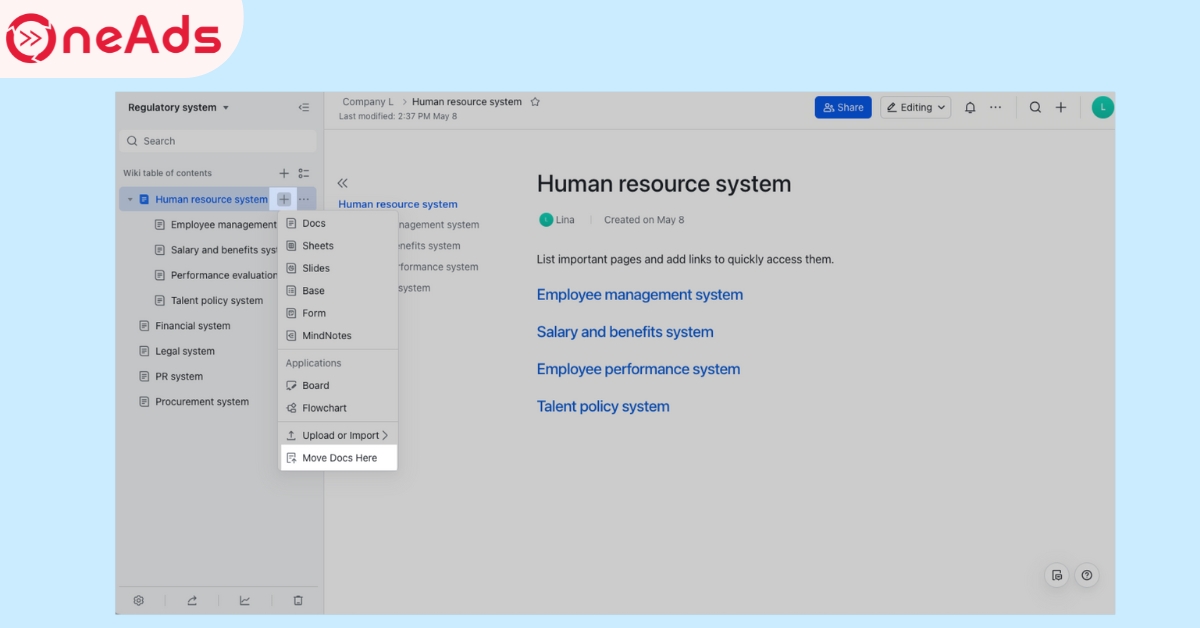Viewport: 1200px width, 628px height.
Task: Create new Docs from menu
Action: tap(338, 223)
